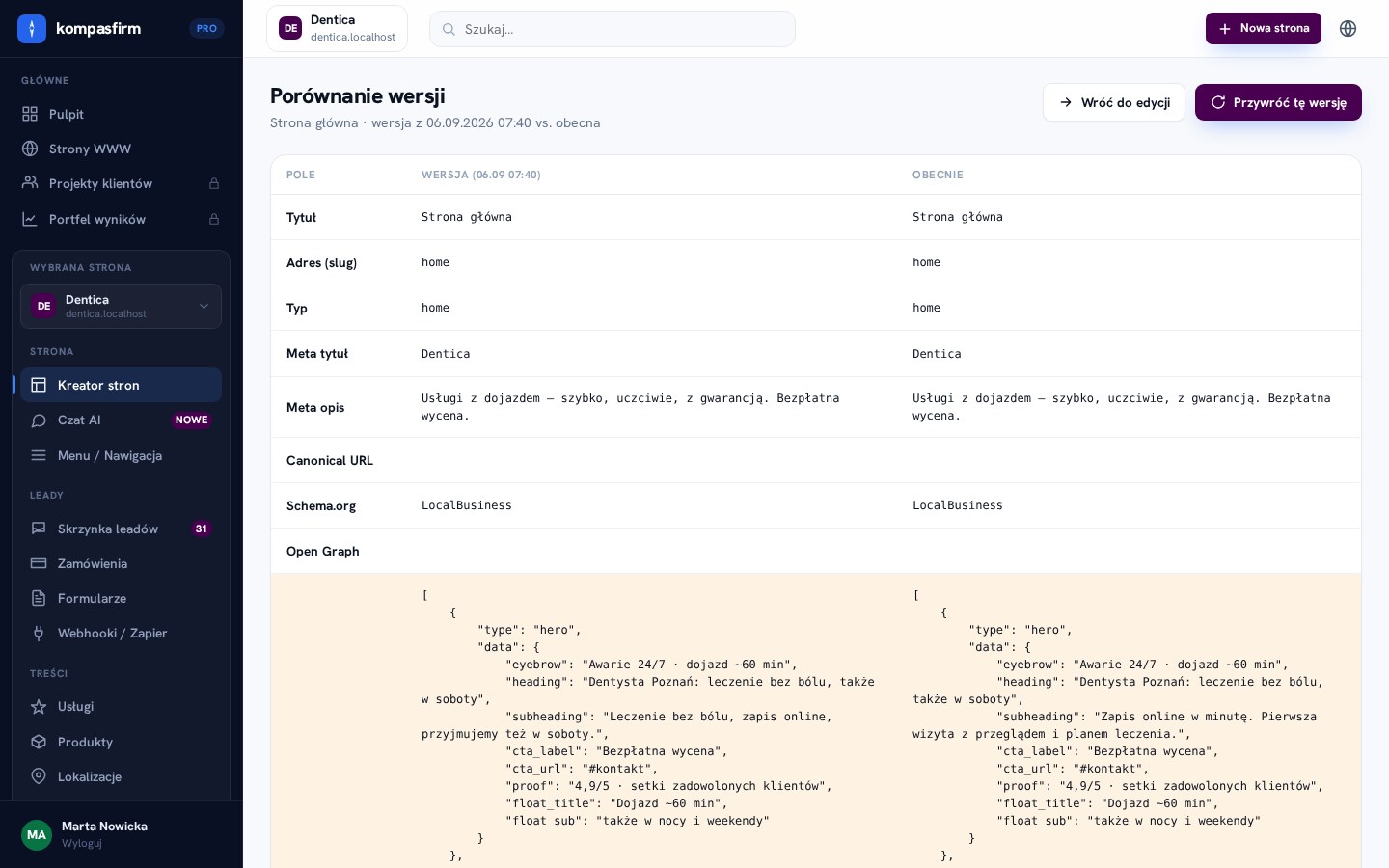Click the Strony WWW globe icon

click(x=30, y=149)
